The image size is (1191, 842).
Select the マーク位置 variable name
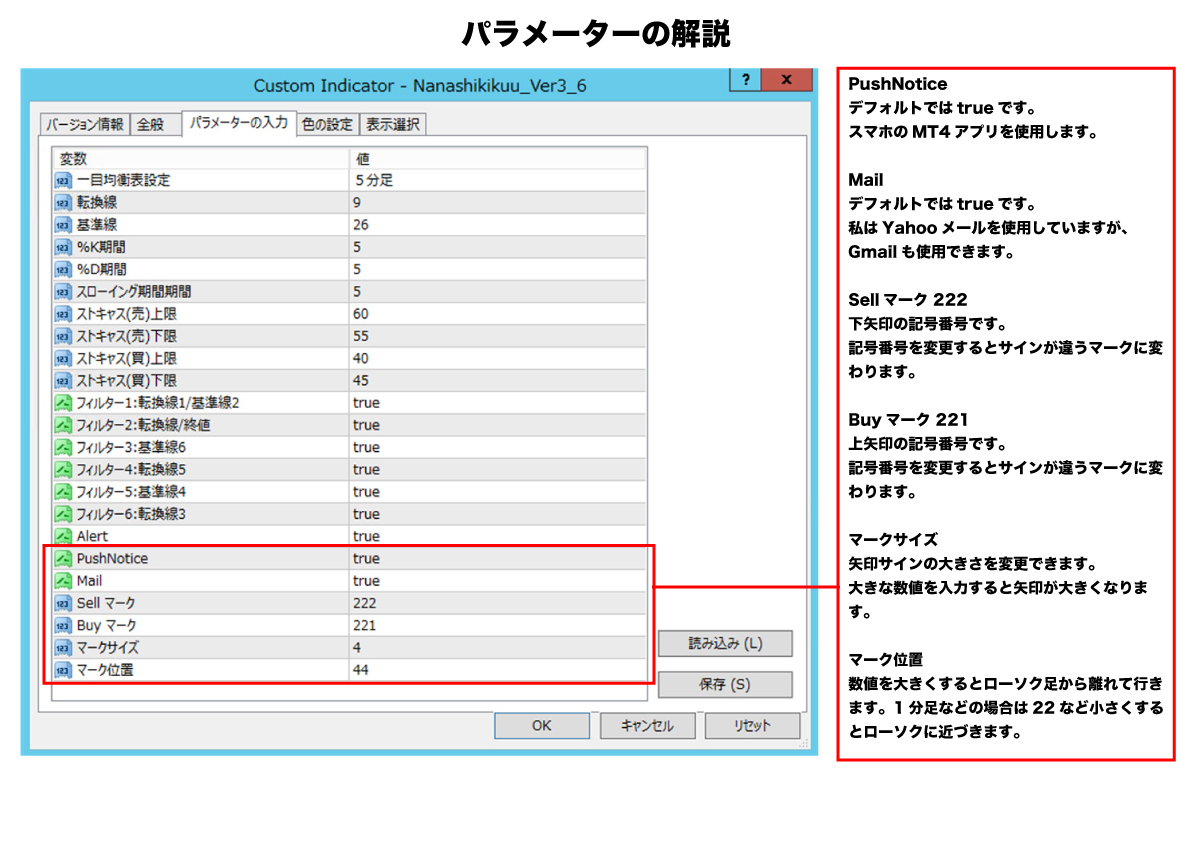coord(105,670)
